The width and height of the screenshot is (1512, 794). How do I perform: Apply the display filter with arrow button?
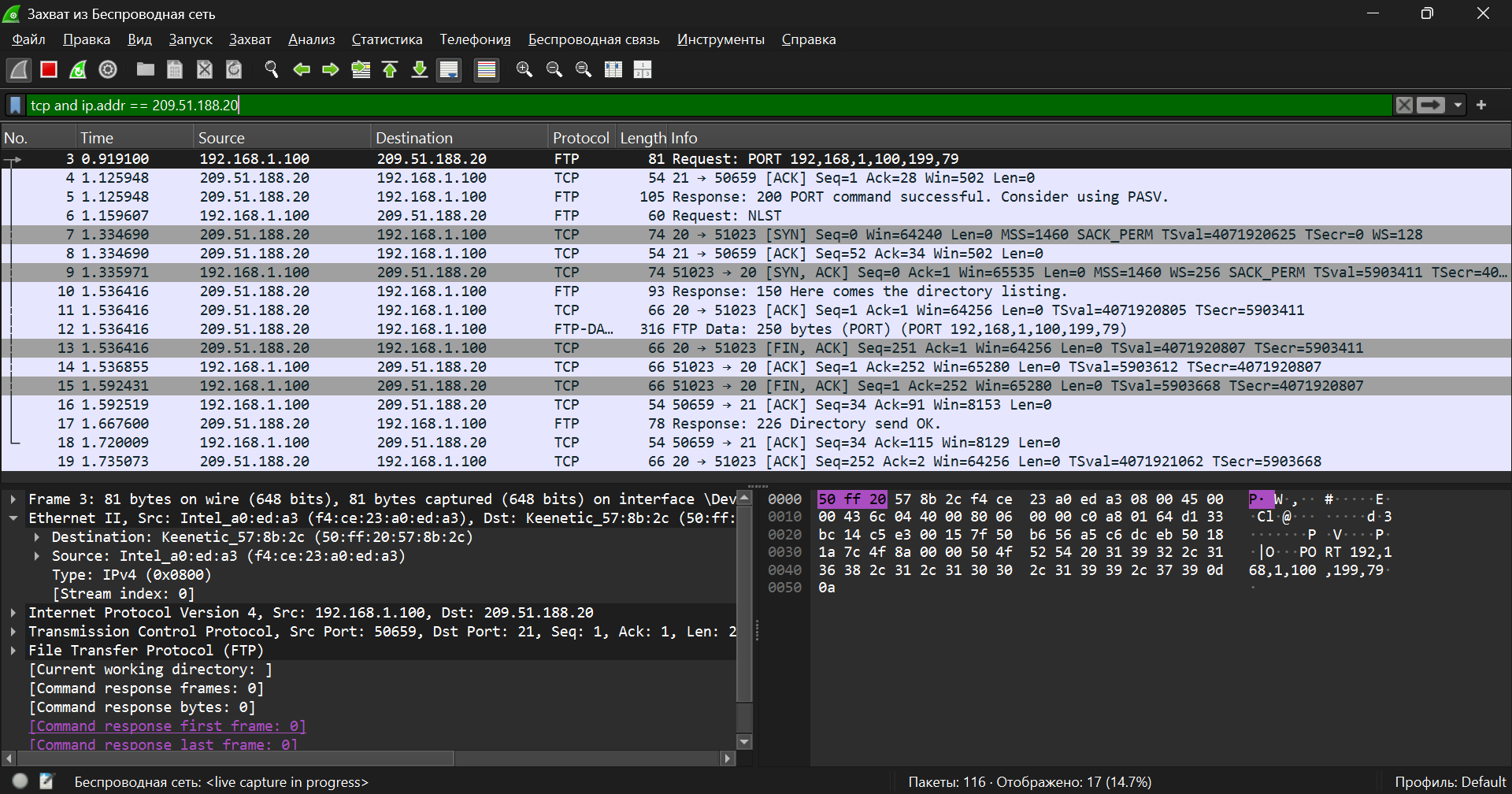pyautogui.click(x=1430, y=106)
